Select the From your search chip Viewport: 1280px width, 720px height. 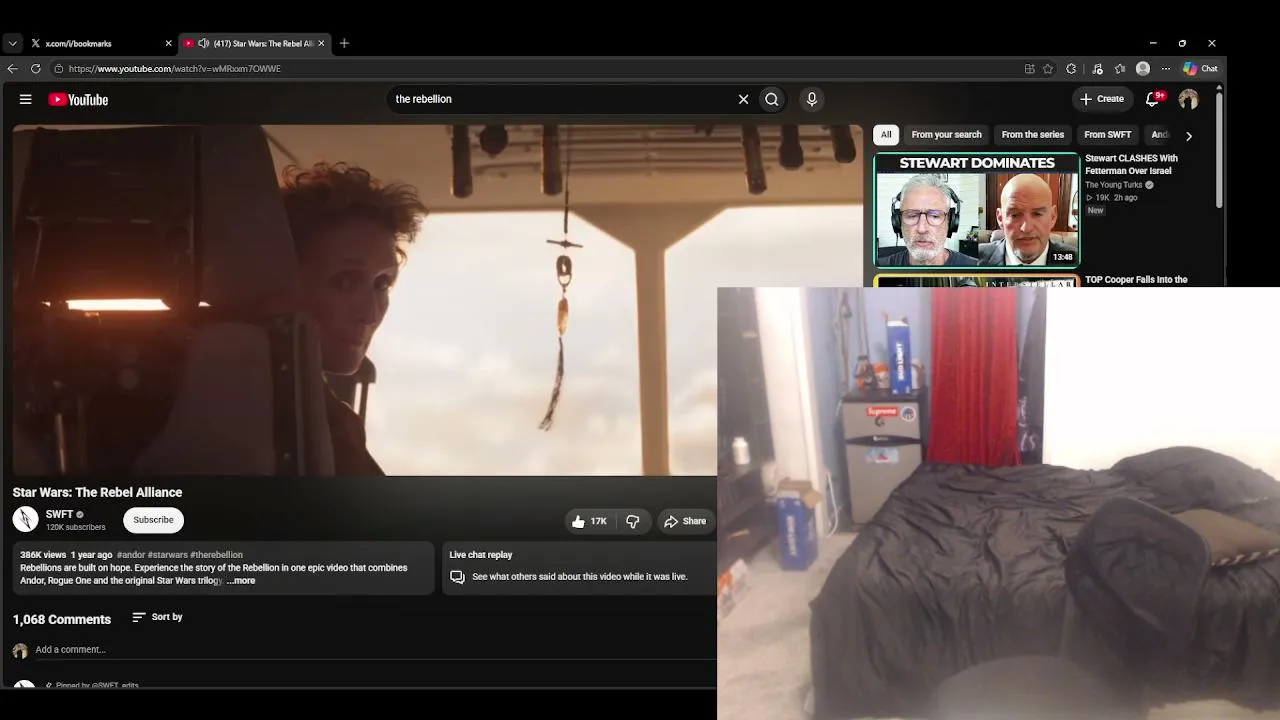(x=946, y=135)
